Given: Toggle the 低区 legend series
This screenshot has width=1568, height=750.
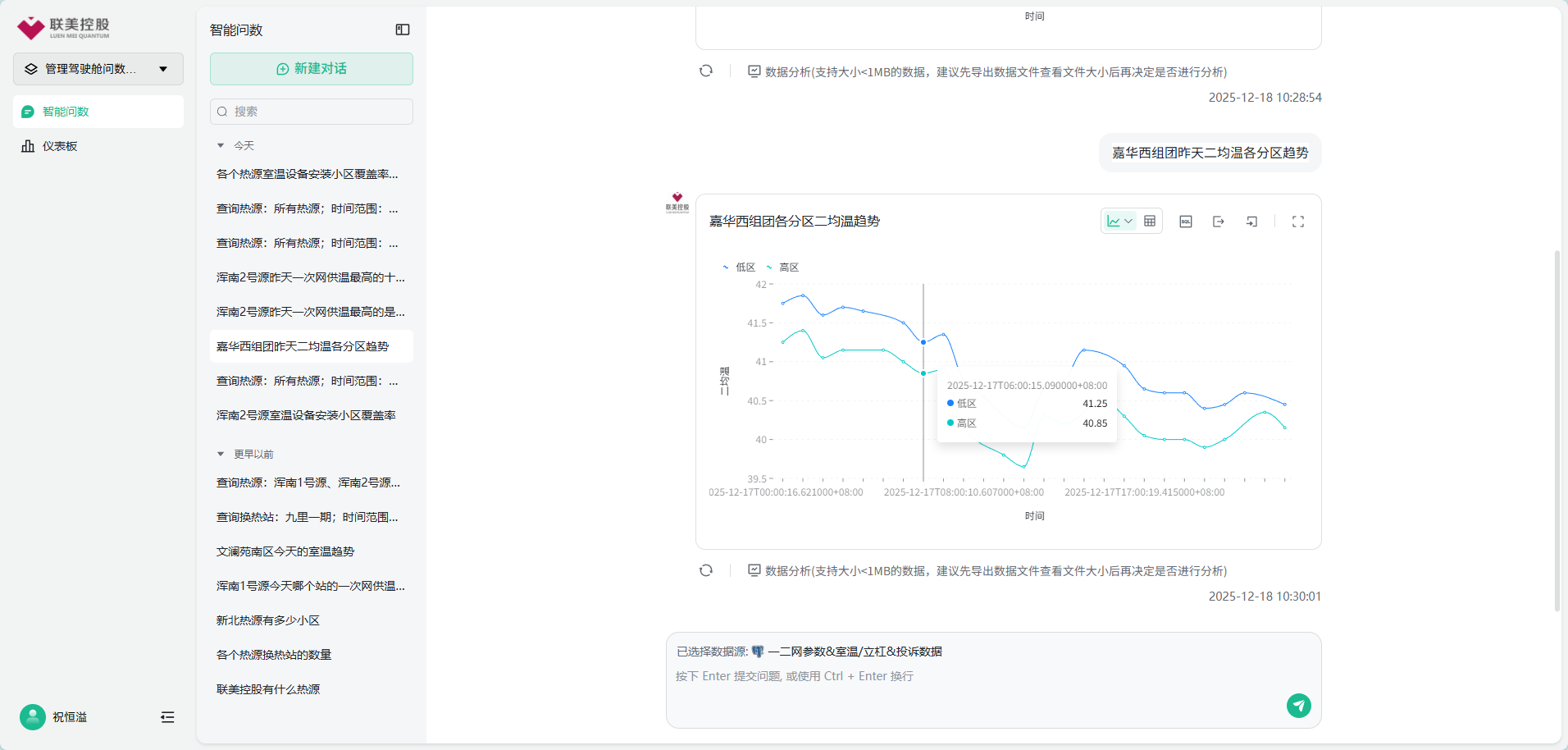Looking at the screenshot, I should [739, 268].
